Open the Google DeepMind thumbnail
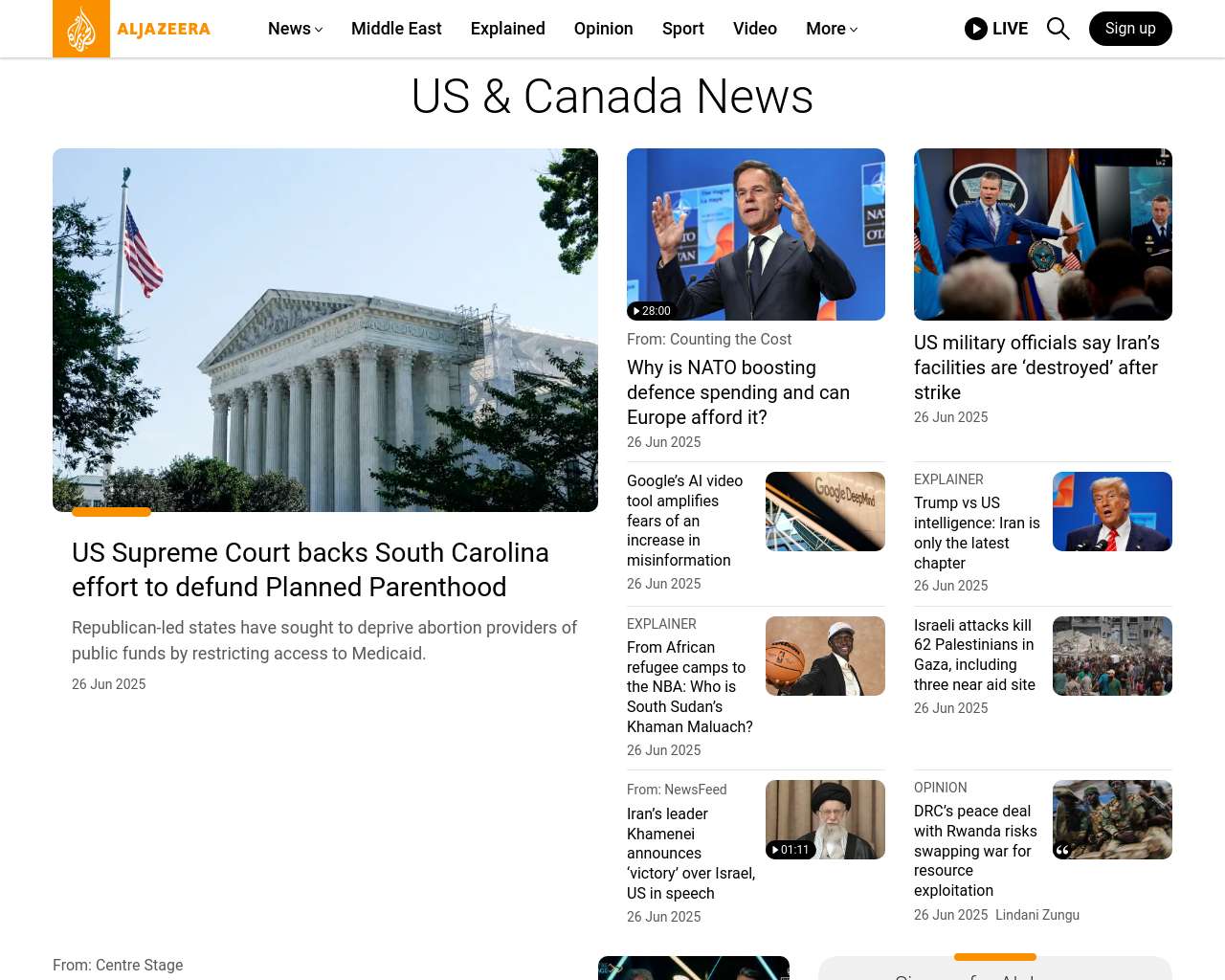 pos(825,511)
